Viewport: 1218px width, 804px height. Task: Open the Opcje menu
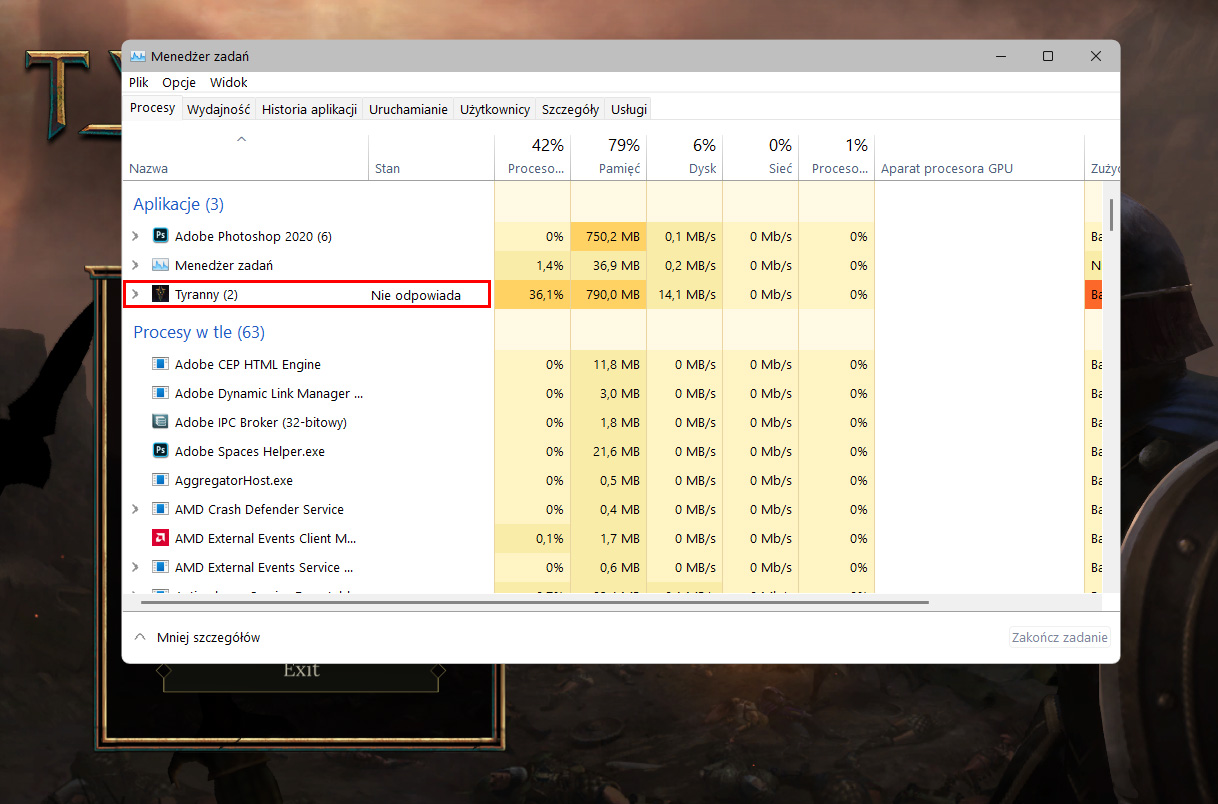(179, 82)
